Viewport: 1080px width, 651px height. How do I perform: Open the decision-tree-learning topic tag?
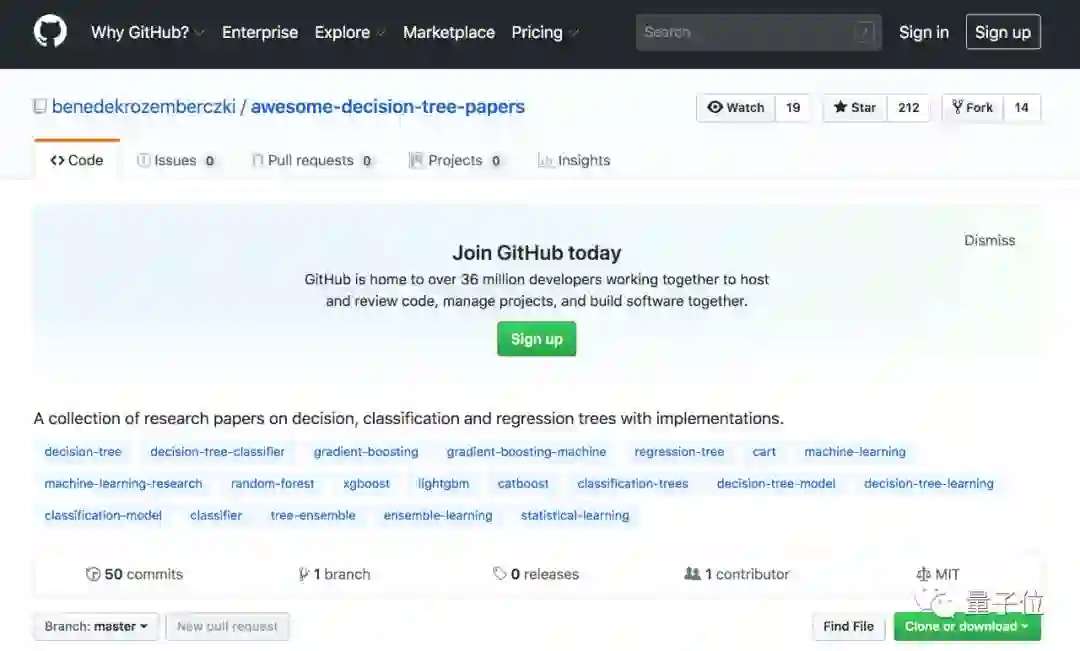click(x=928, y=484)
